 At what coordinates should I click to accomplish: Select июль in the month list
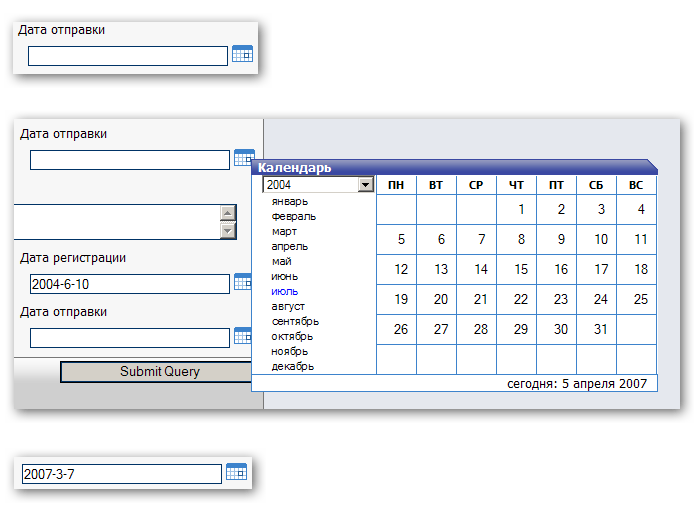pyautogui.click(x=286, y=291)
